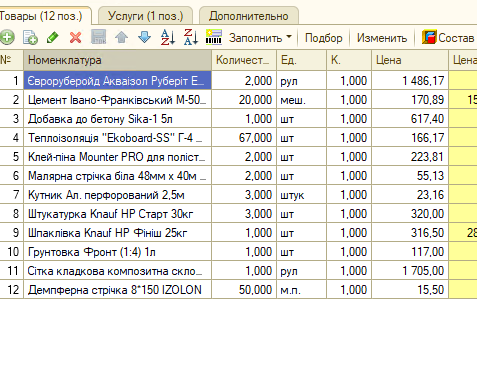Click unit штук in the Кутник row
Image resolution: width=477 pixels, height=378 pixels.
point(302,194)
